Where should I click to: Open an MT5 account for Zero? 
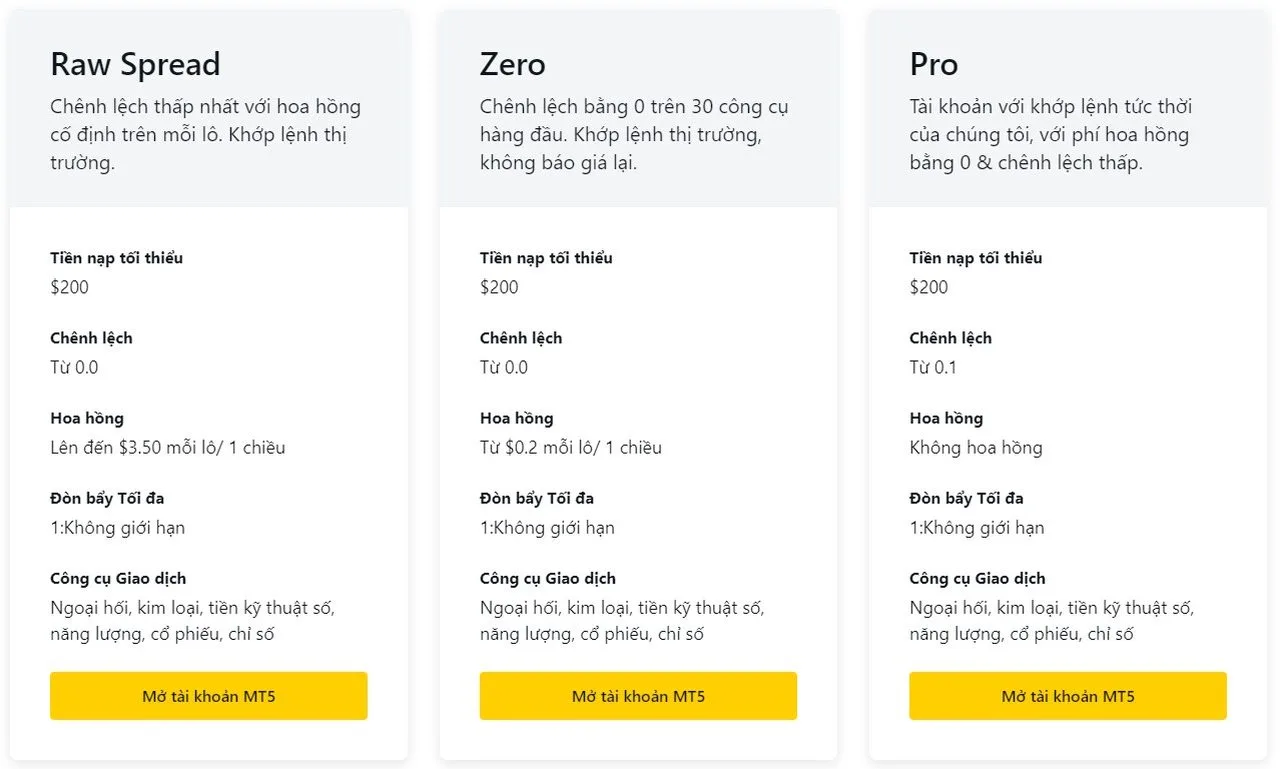(x=638, y=696)
